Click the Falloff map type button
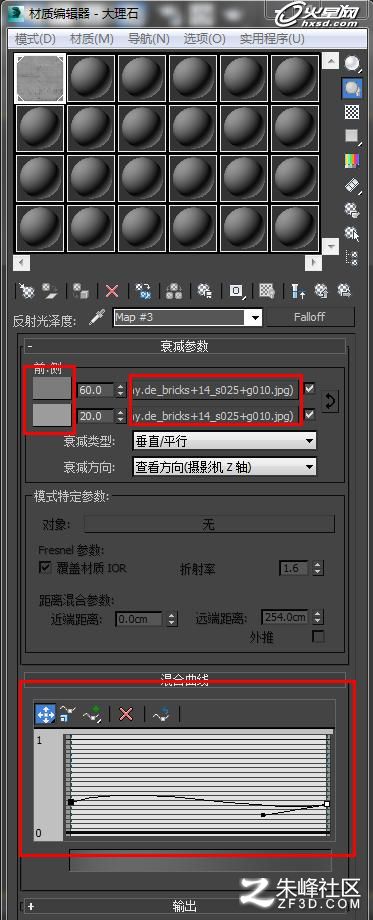373x920 pixels. tap(310, 317)
